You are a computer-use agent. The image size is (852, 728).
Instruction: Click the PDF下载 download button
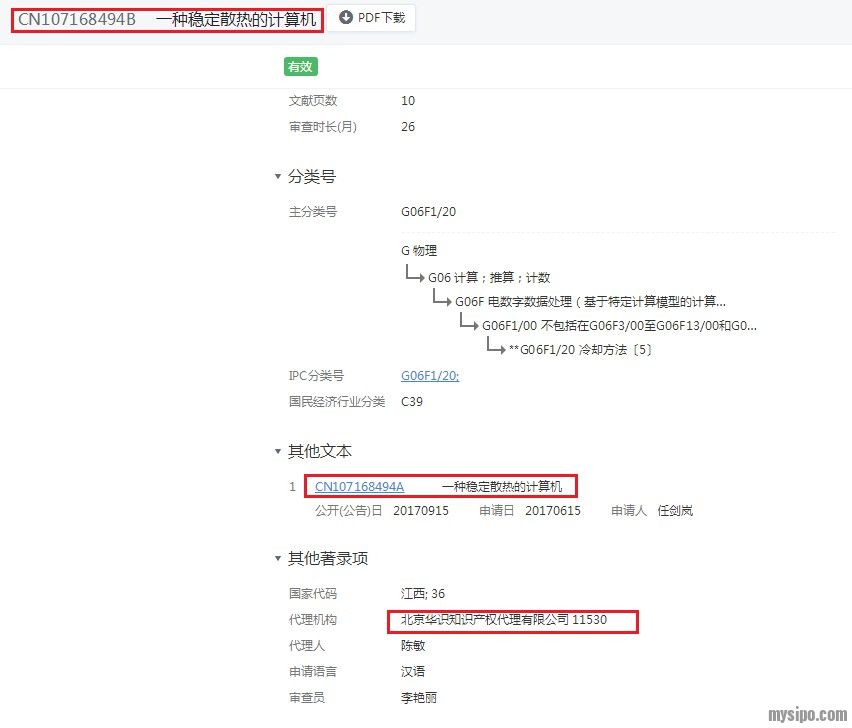372,18
